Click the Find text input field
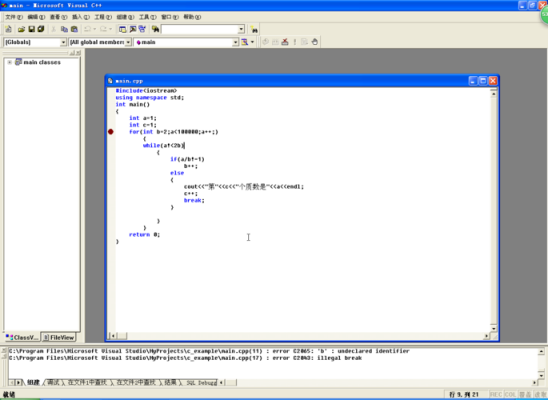The height and width of the screenshot is (400, 548). pyautogui.click(x=203, y=29)
